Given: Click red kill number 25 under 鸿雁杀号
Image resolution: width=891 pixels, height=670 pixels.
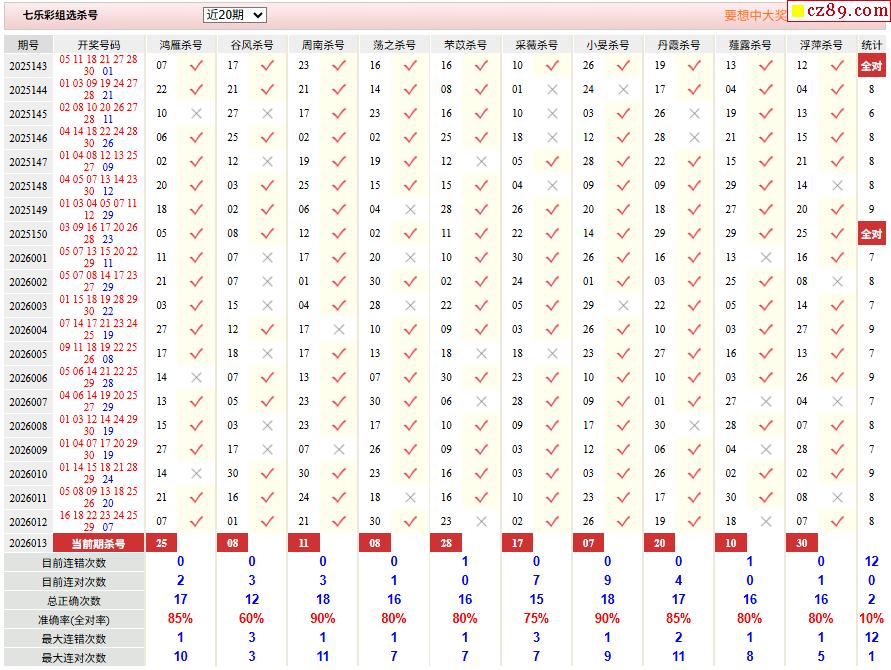Looking at the screenshot, I should tap(161, 543).
